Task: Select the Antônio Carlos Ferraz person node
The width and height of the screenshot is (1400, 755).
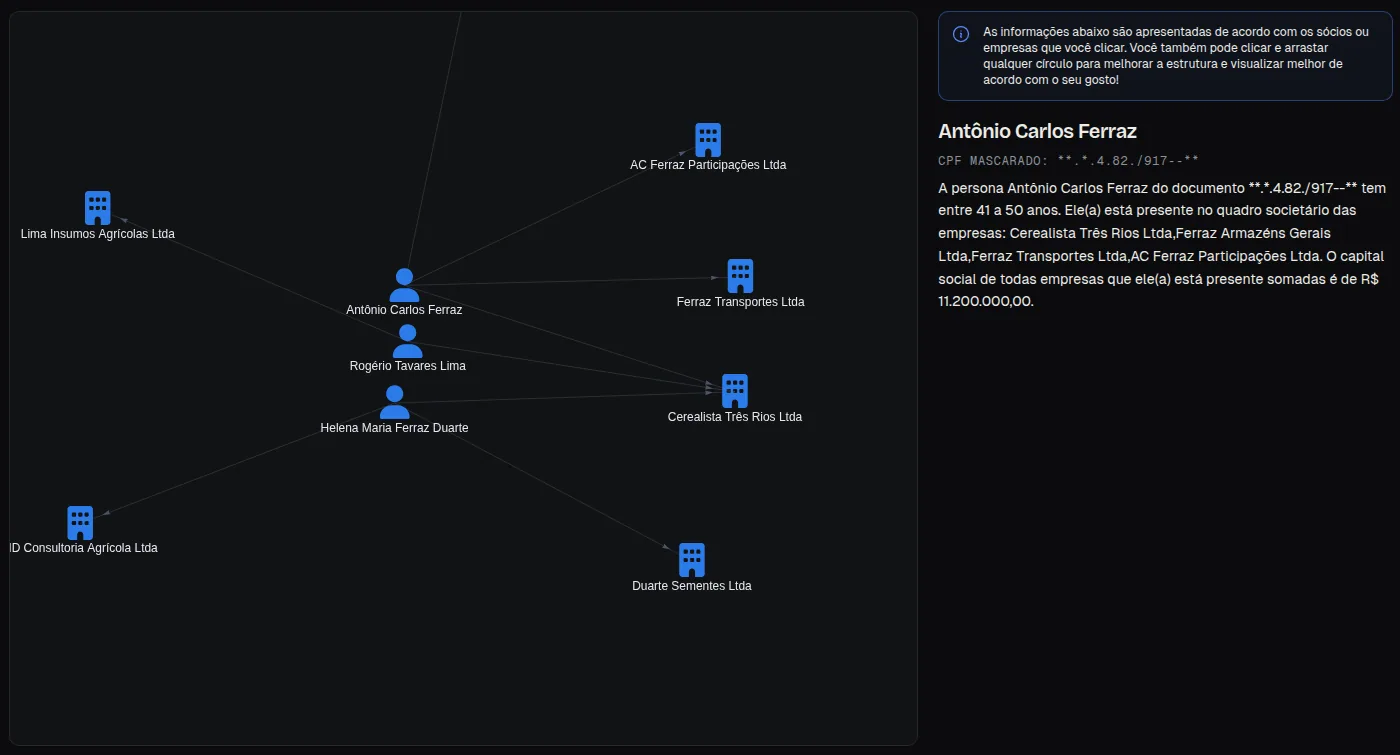Action: coord(404,285)
